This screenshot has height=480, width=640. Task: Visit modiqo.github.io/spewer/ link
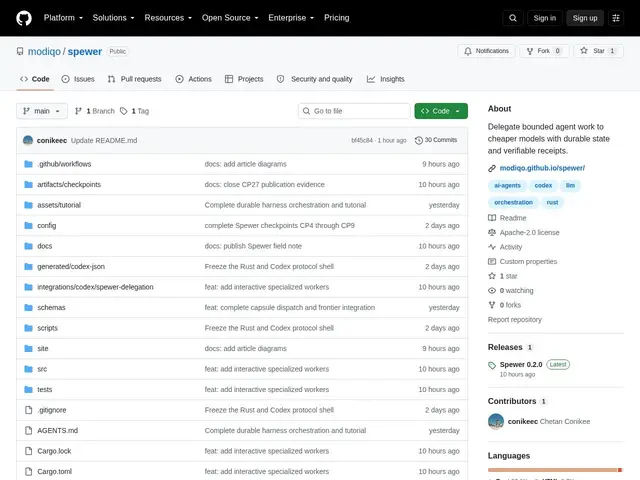pos(542,168)
